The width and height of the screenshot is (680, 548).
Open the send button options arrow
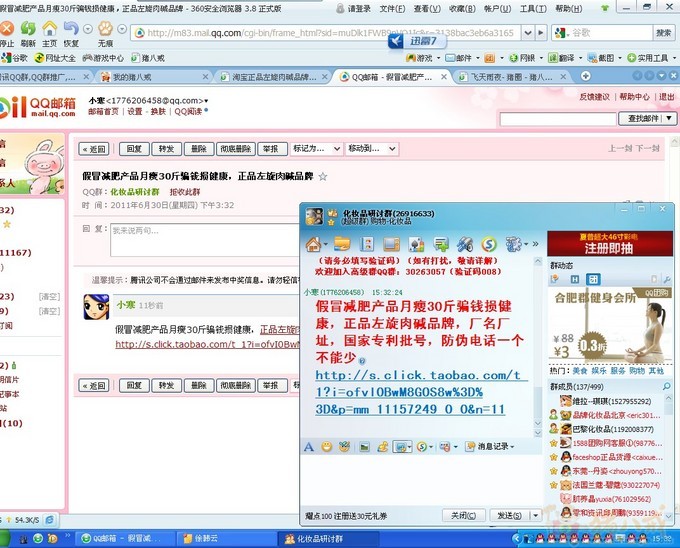click(536, 515)
